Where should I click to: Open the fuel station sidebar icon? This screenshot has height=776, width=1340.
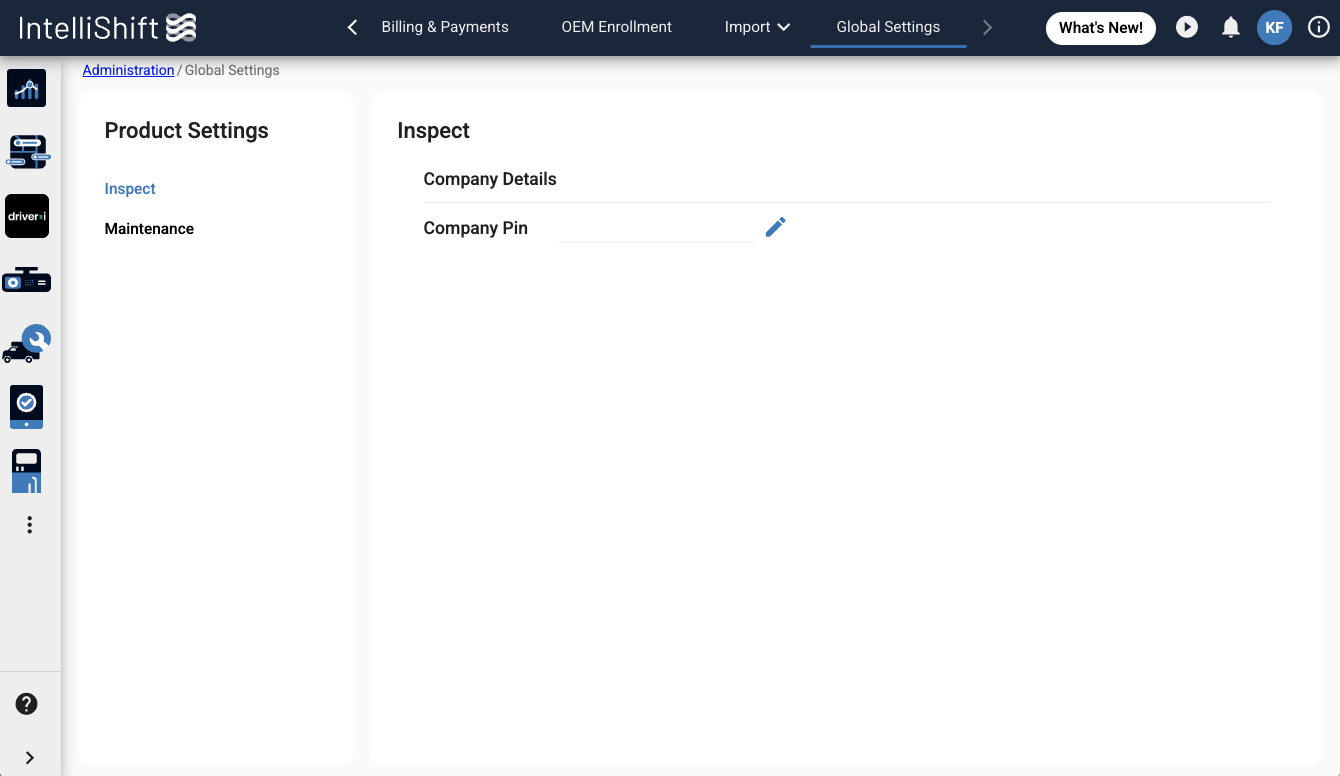coord(27,471)
